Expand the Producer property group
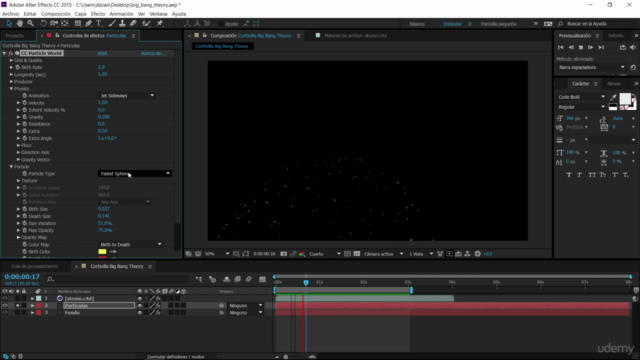640x360 pixels. (x=11, y=82)
